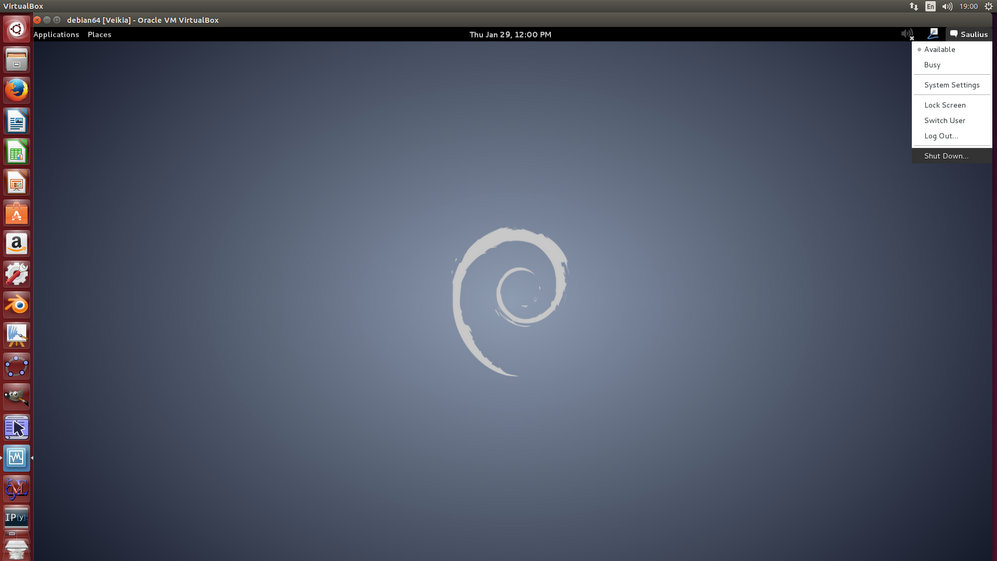The width and height of the screenshot is (997, 561).
Task: Open the guest network connection icon
Action: [932, 34]
